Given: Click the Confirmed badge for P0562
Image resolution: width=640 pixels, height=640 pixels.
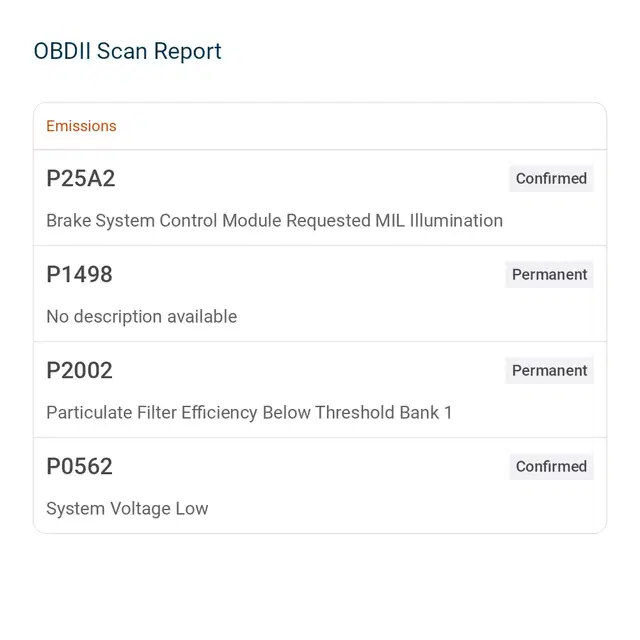Looking at the screenshot, I should coord(551,466).
